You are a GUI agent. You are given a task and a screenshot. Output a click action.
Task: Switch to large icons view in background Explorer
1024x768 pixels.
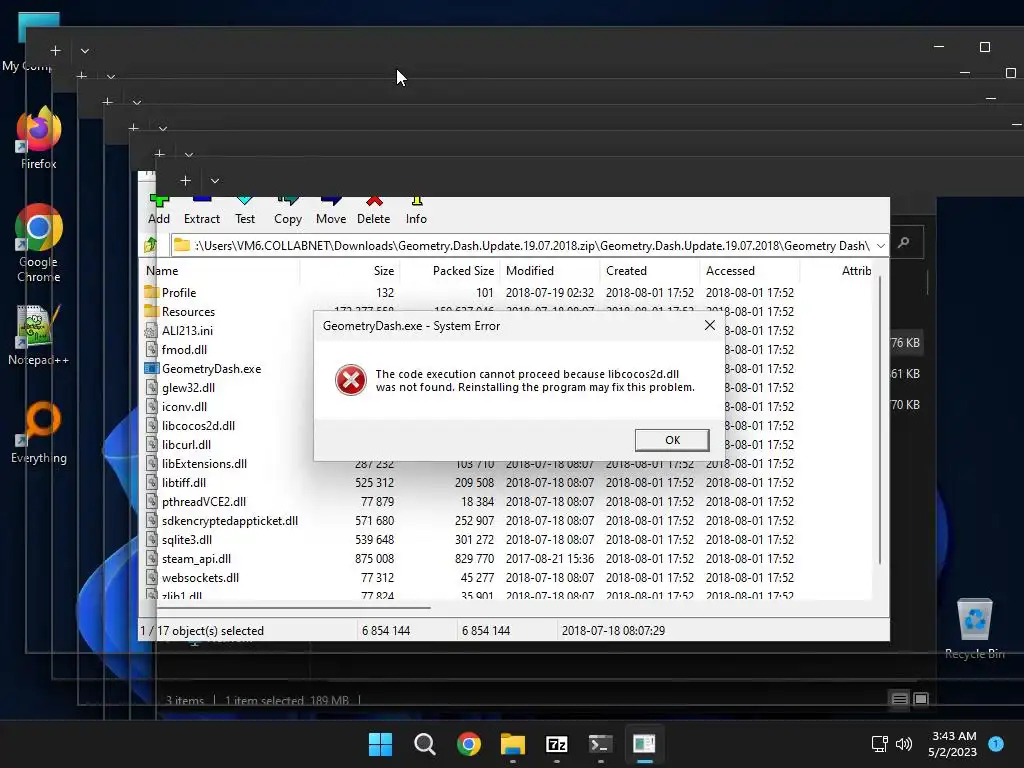(921, 699)
